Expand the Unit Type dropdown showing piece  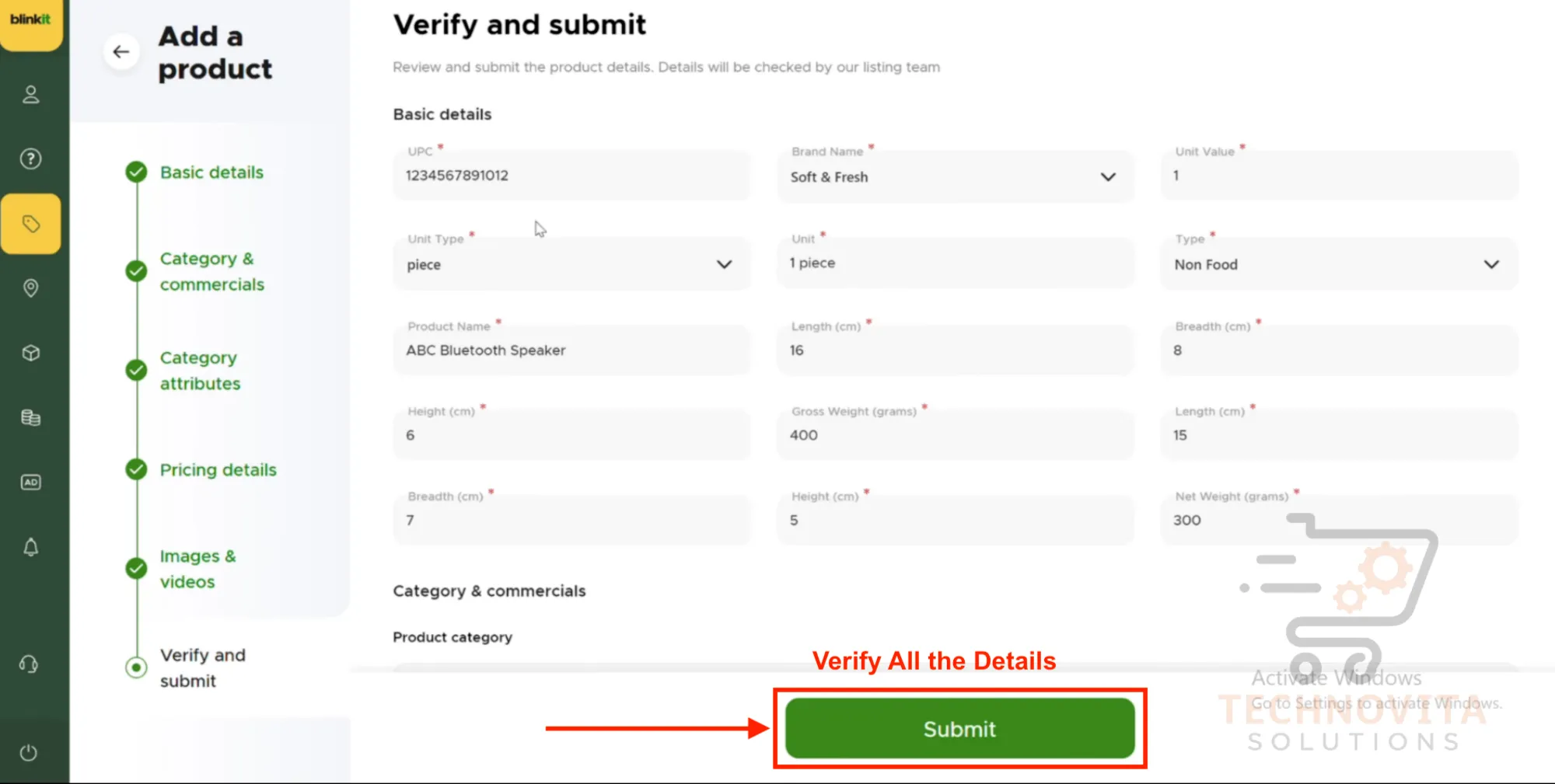(723, 264)
